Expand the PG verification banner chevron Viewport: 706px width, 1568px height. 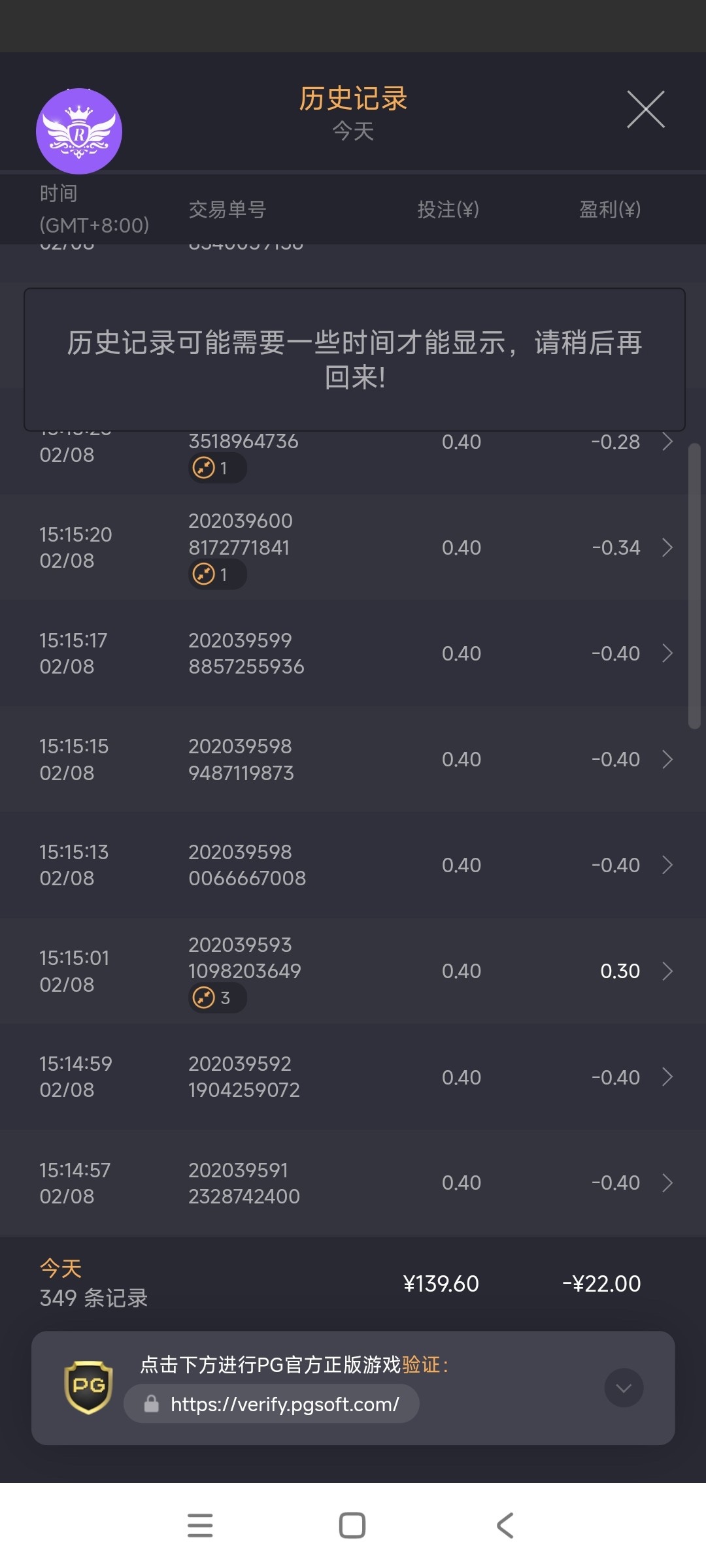(624, 1388)
